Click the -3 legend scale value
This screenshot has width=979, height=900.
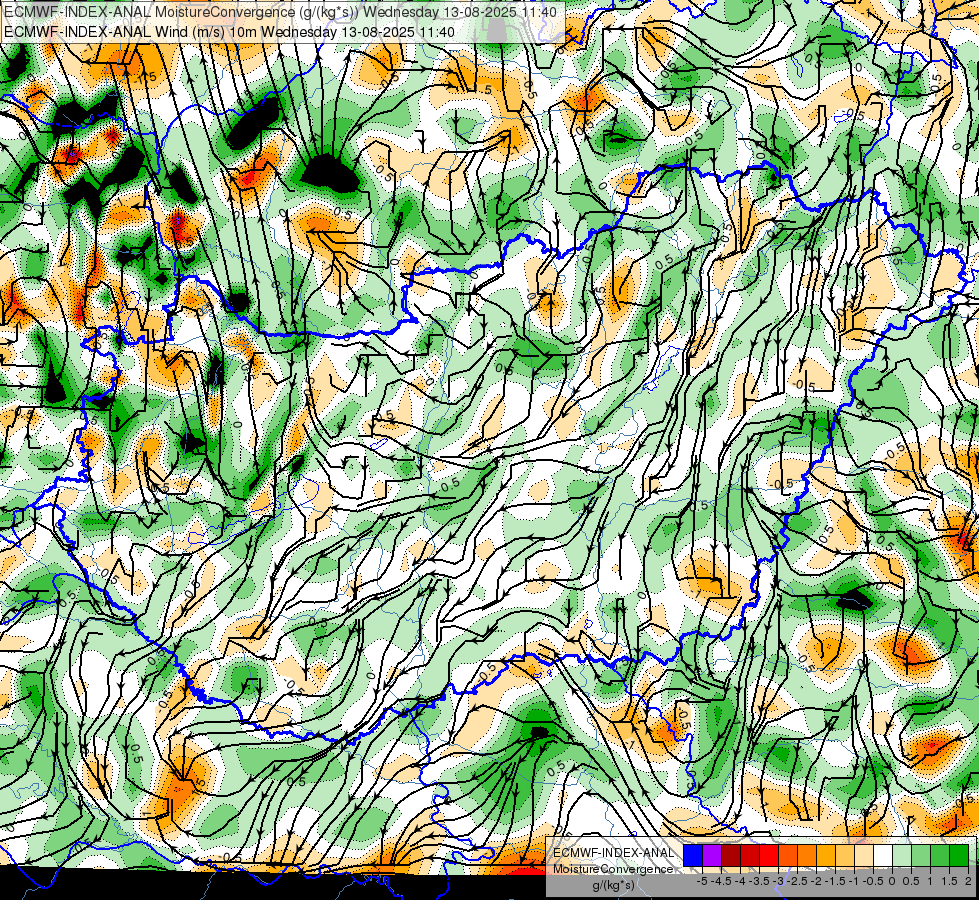coord(779,881)
